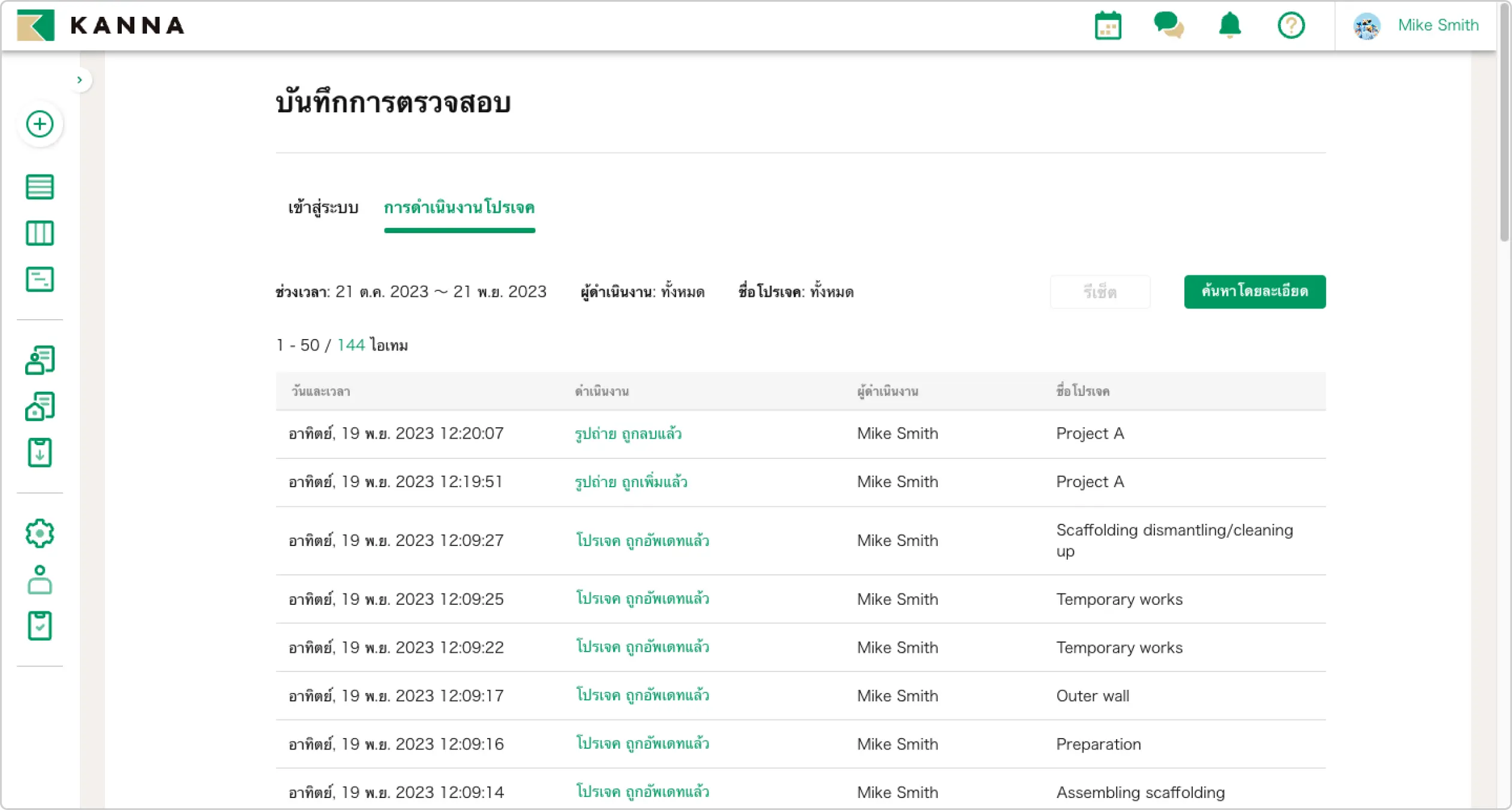Select the การดำเนินงานโปรเจค tab

point(459,208)
